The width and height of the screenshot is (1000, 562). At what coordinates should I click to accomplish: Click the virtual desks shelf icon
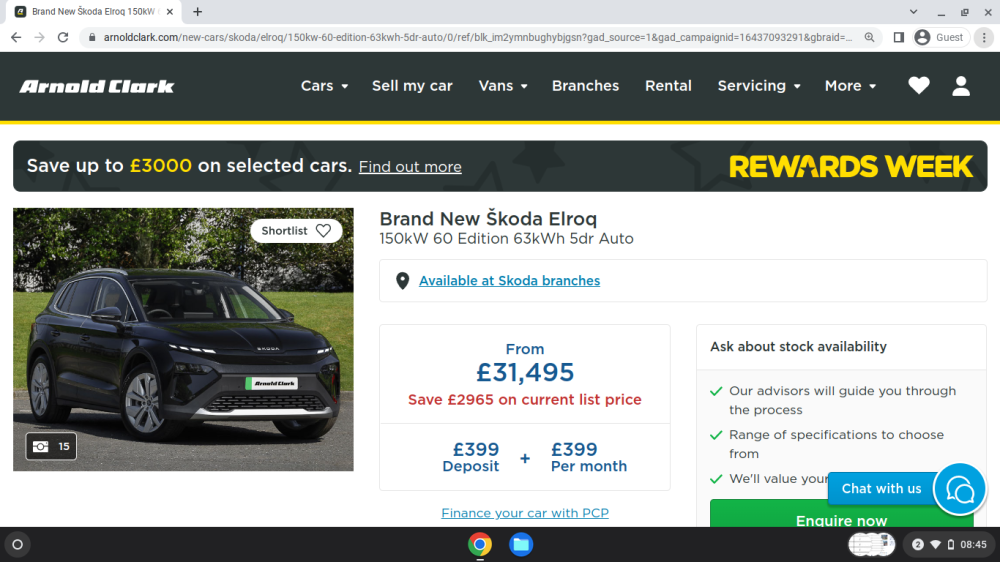[x=871, y=544]
